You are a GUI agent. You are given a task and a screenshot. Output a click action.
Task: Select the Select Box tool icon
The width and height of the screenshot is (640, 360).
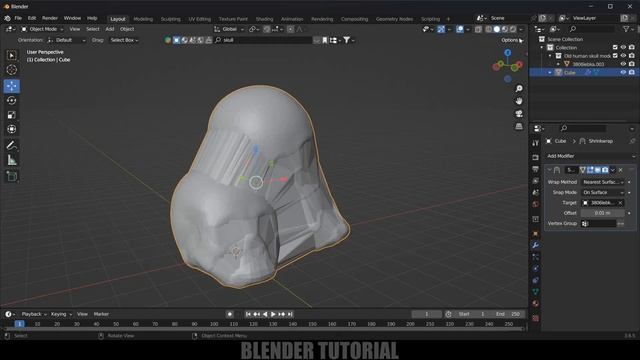[11, 55]
